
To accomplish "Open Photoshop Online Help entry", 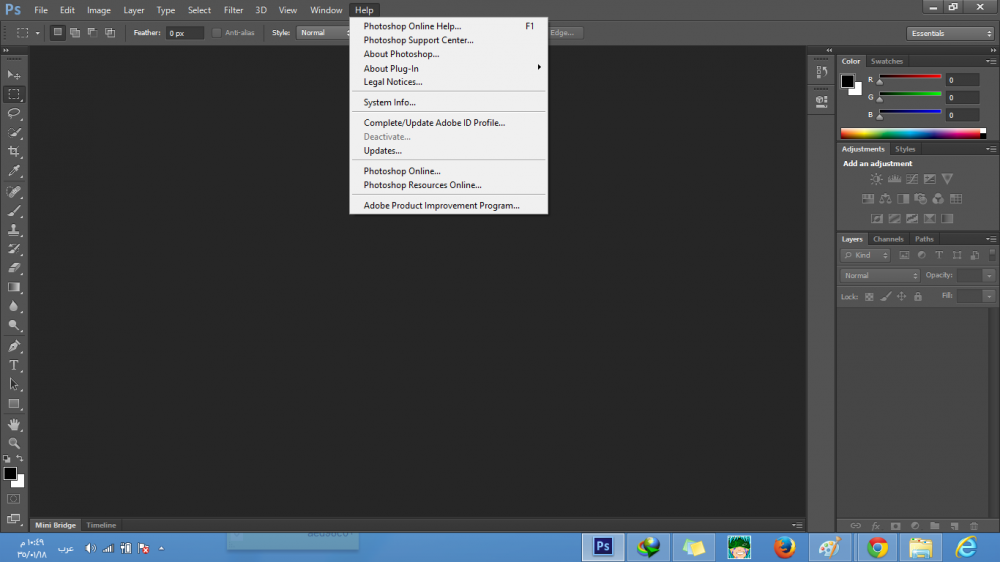I will [x=412, y=26].
